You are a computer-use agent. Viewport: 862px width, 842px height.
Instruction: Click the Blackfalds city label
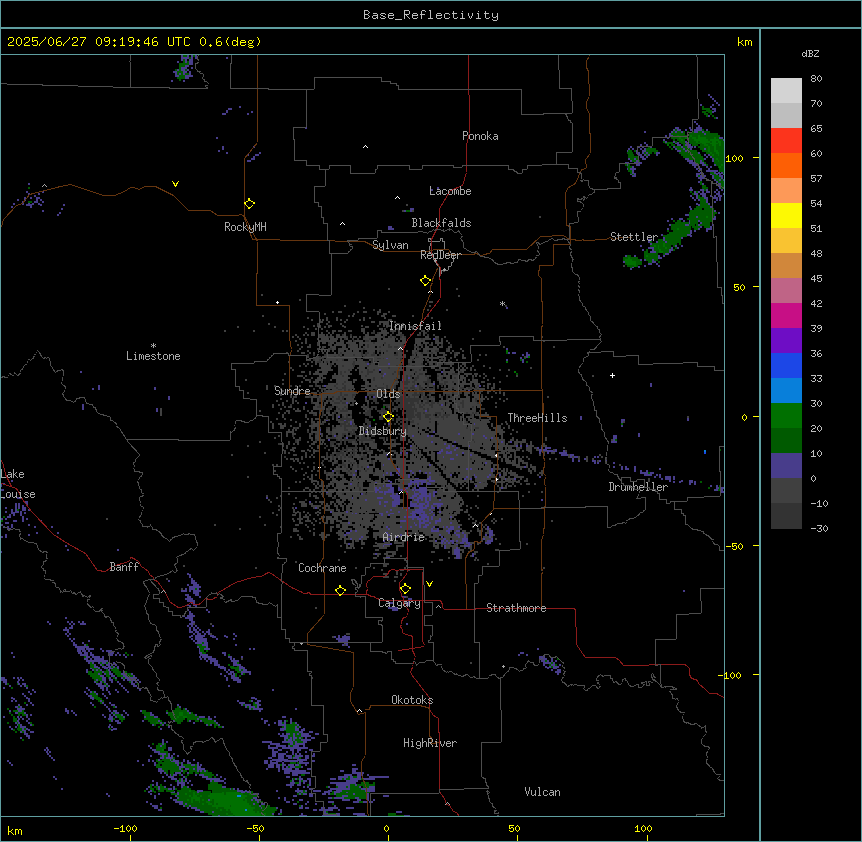(x=441, y=223)
